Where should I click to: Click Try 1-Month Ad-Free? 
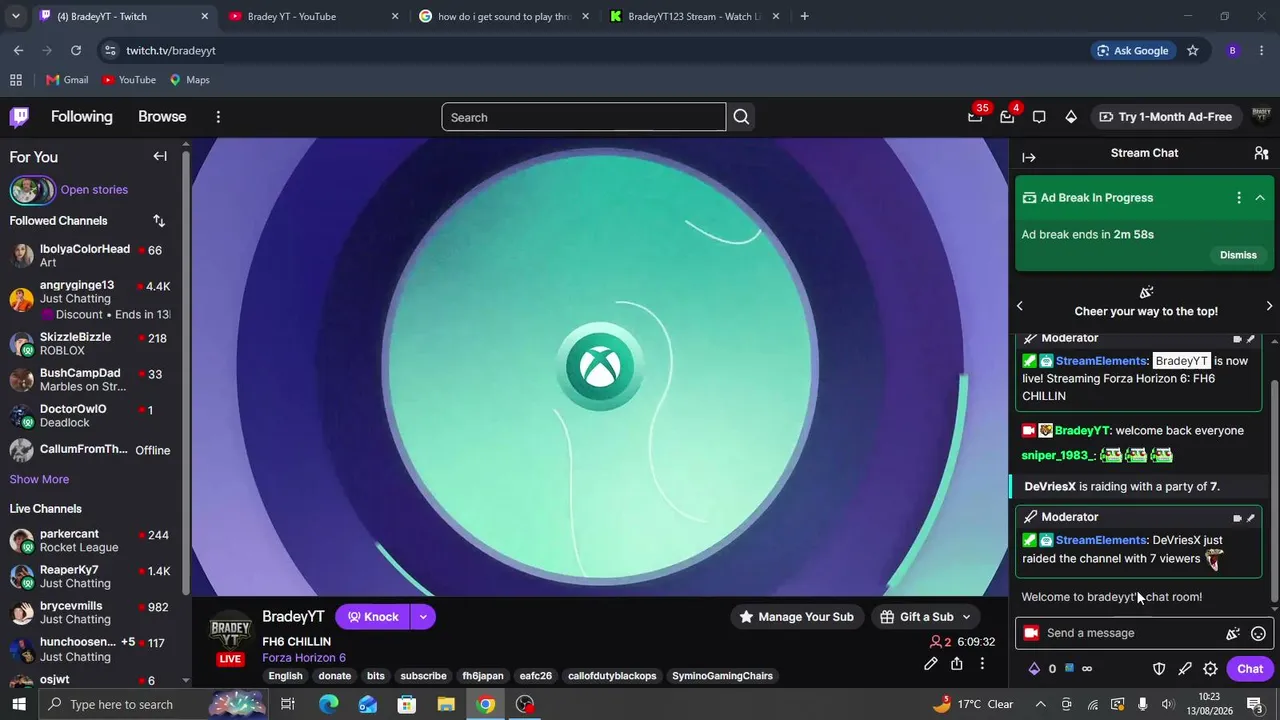point(1165,117)
